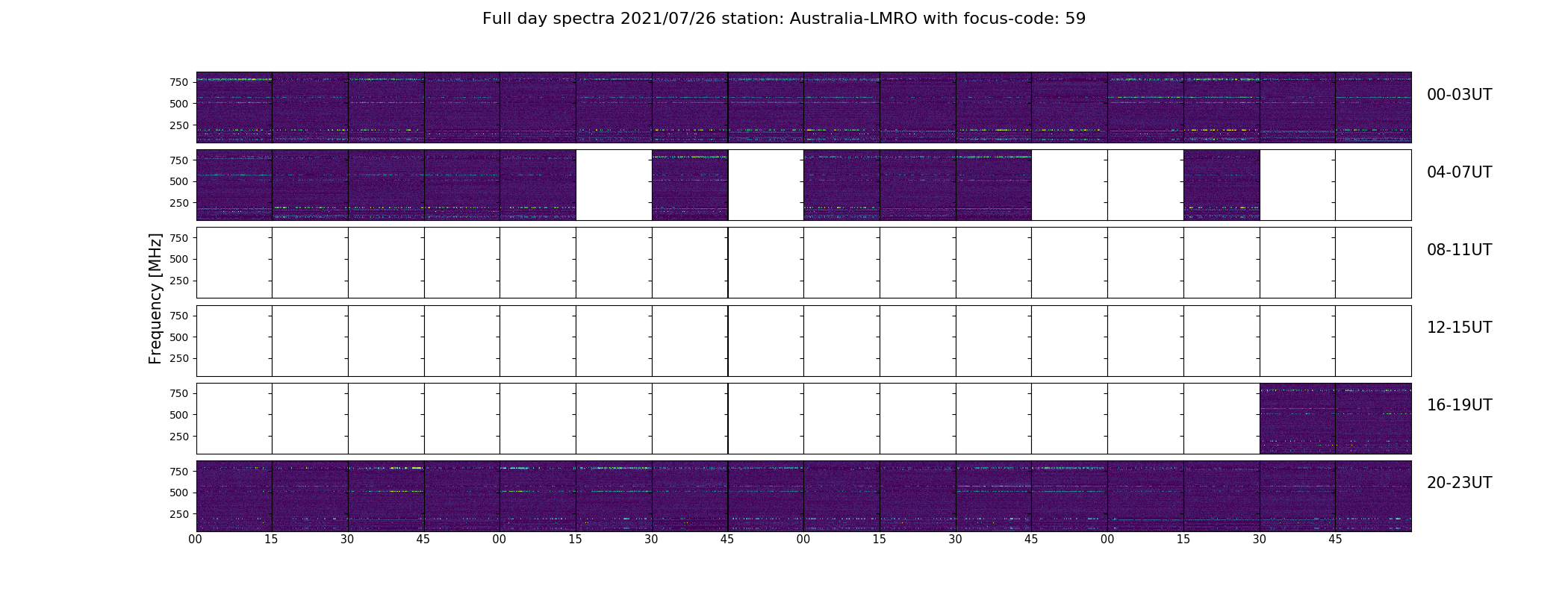This screenshot has width=1568, height=597.
Task: Click the 250 tick label of the 12-15UT row
Action: (x=178, y=359)
